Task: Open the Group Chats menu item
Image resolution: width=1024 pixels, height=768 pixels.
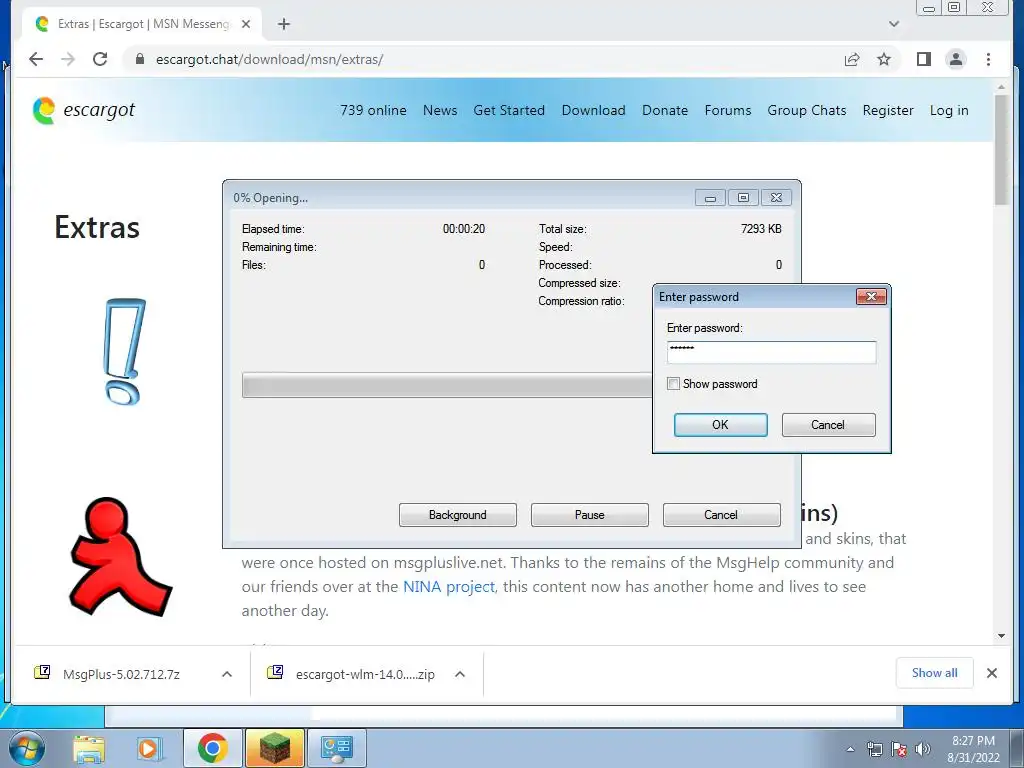Action: point(807,110)
